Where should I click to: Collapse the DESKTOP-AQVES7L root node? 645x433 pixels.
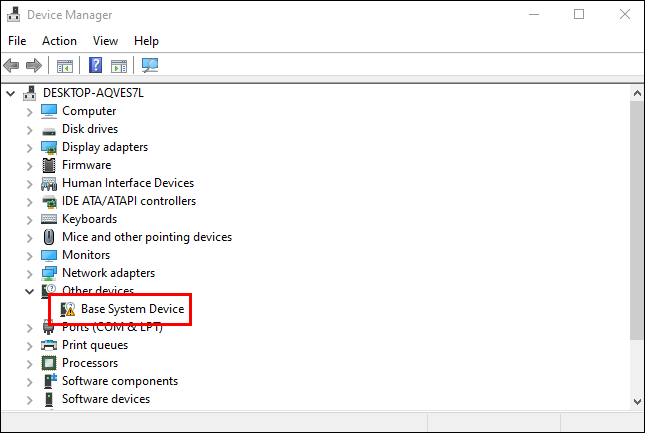[11, 93]
